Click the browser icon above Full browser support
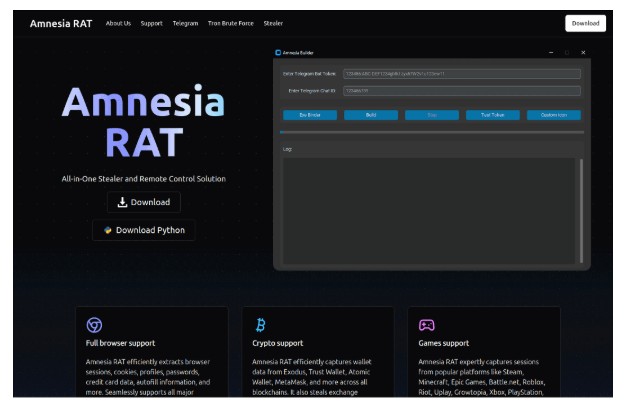624x402 pixels. [94, 325]
